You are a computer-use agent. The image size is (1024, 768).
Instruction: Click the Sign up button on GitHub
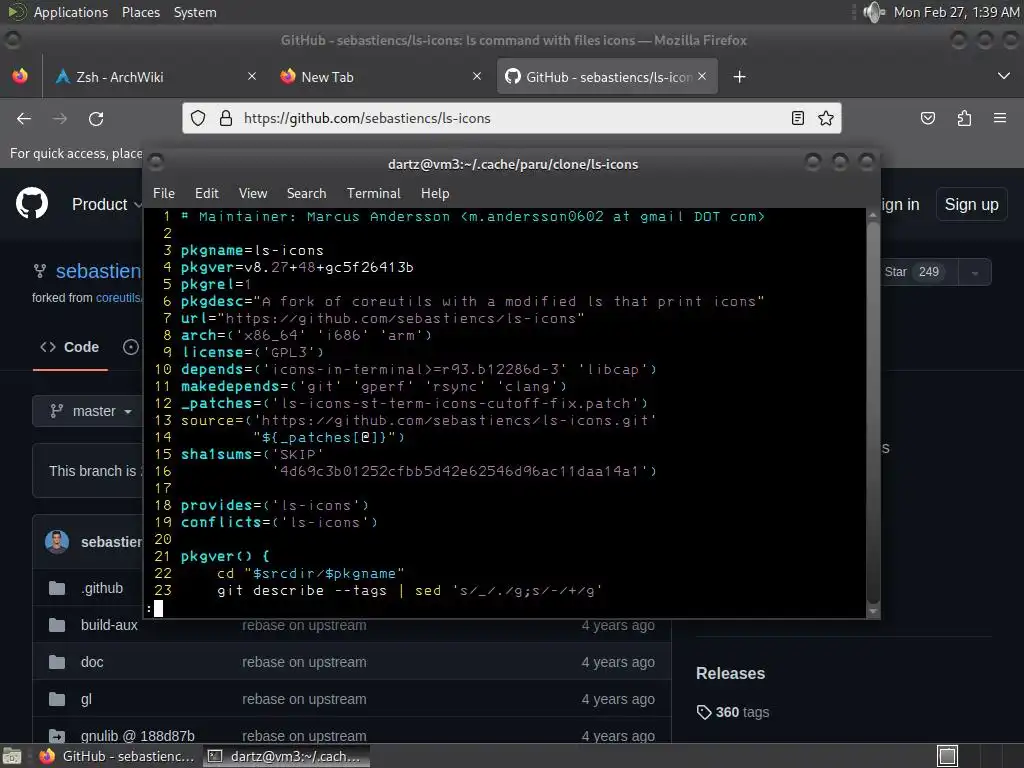(971, 204)
